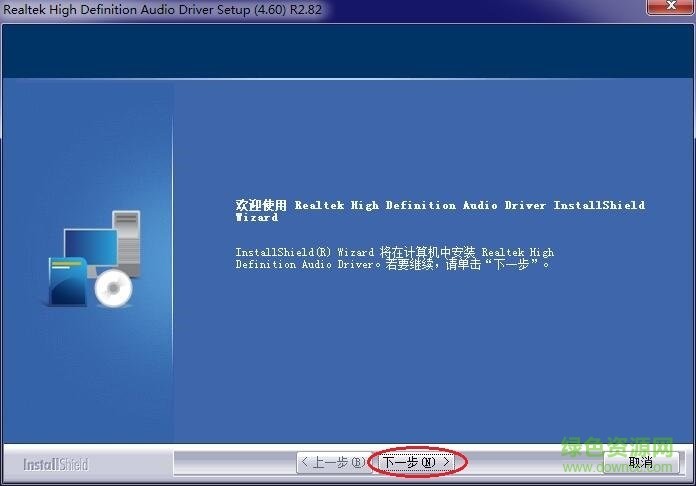Click the 下一步(N) next button
696x486 pixels.
point(417,462)
